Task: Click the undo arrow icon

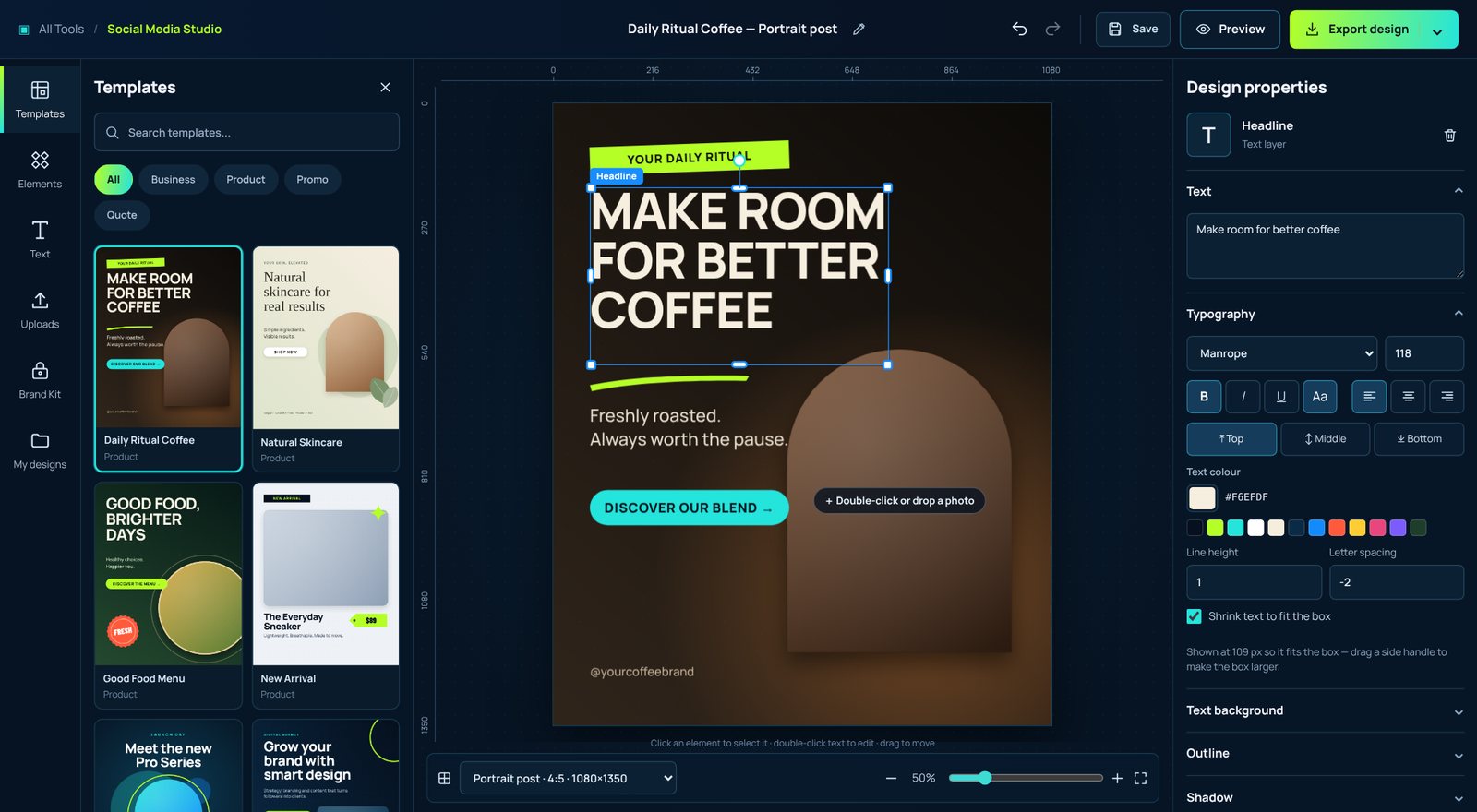Action: click(x=1019, y=30)
